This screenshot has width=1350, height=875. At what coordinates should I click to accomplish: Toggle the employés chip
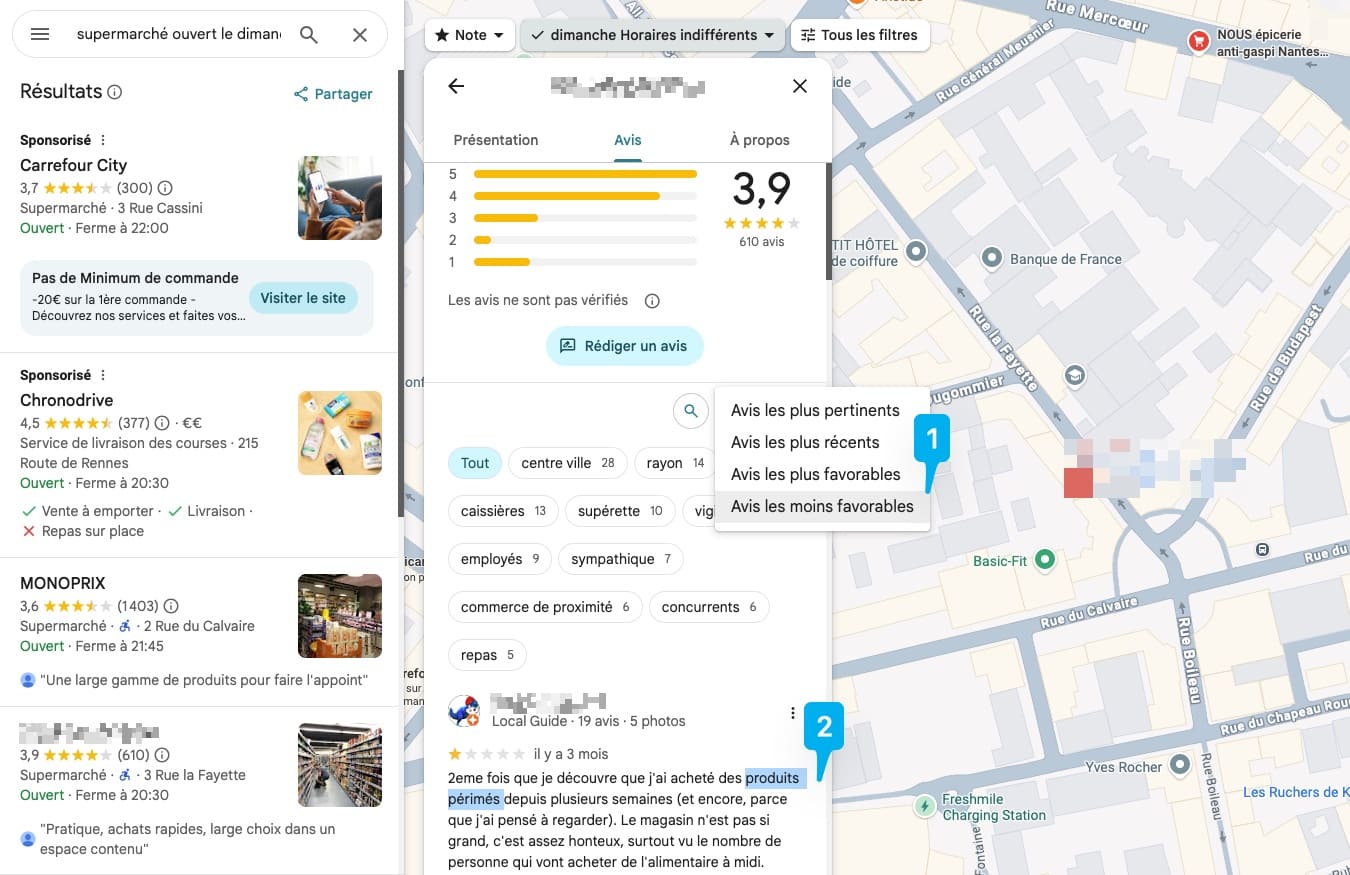pos(500,559)
